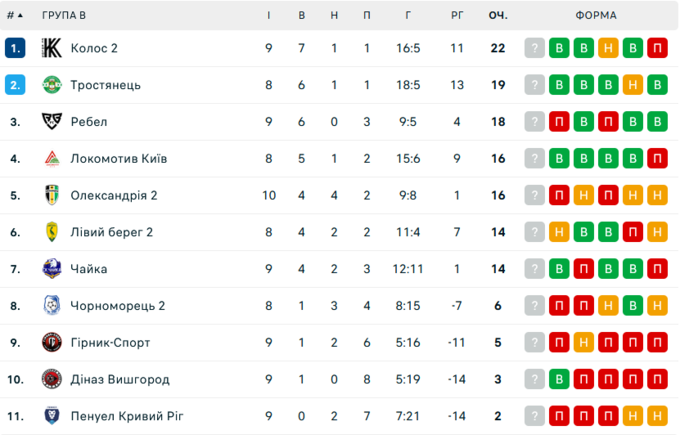Sort table by ОЧ. points column
This screenshot has width=680, height=435.
click(x=498, y=16)
